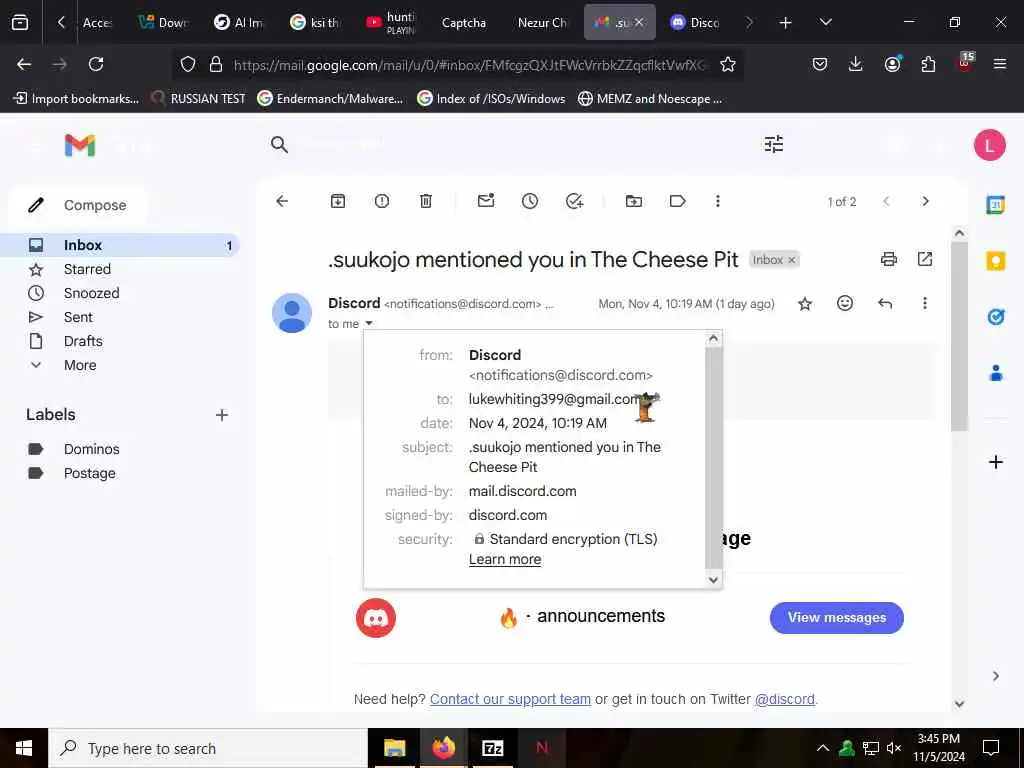Open 7-Zip from the taskbar

pyautogui.click(x=492, y=748)
